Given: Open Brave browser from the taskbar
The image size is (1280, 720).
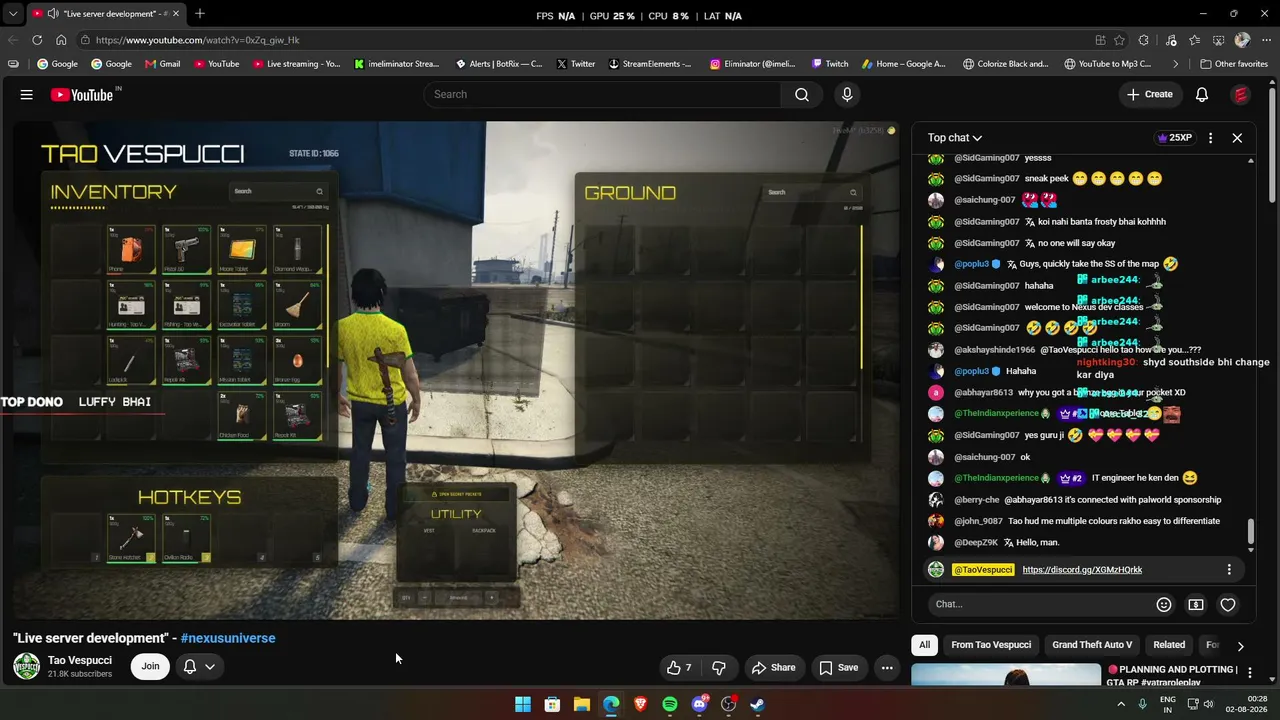Looking at the screenshot, I should tap(640, 704).
